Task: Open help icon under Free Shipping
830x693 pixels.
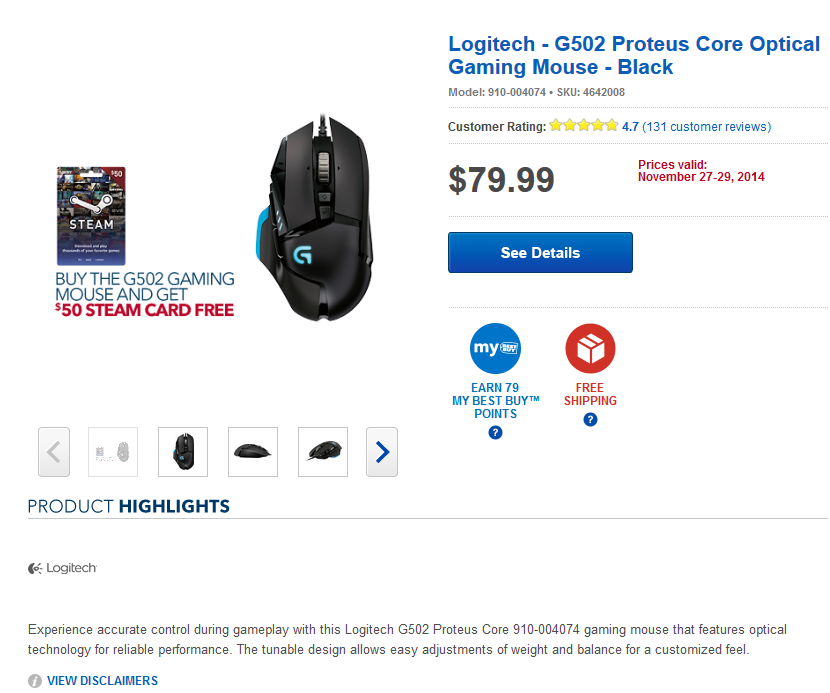Action: (x=590, y=420)
